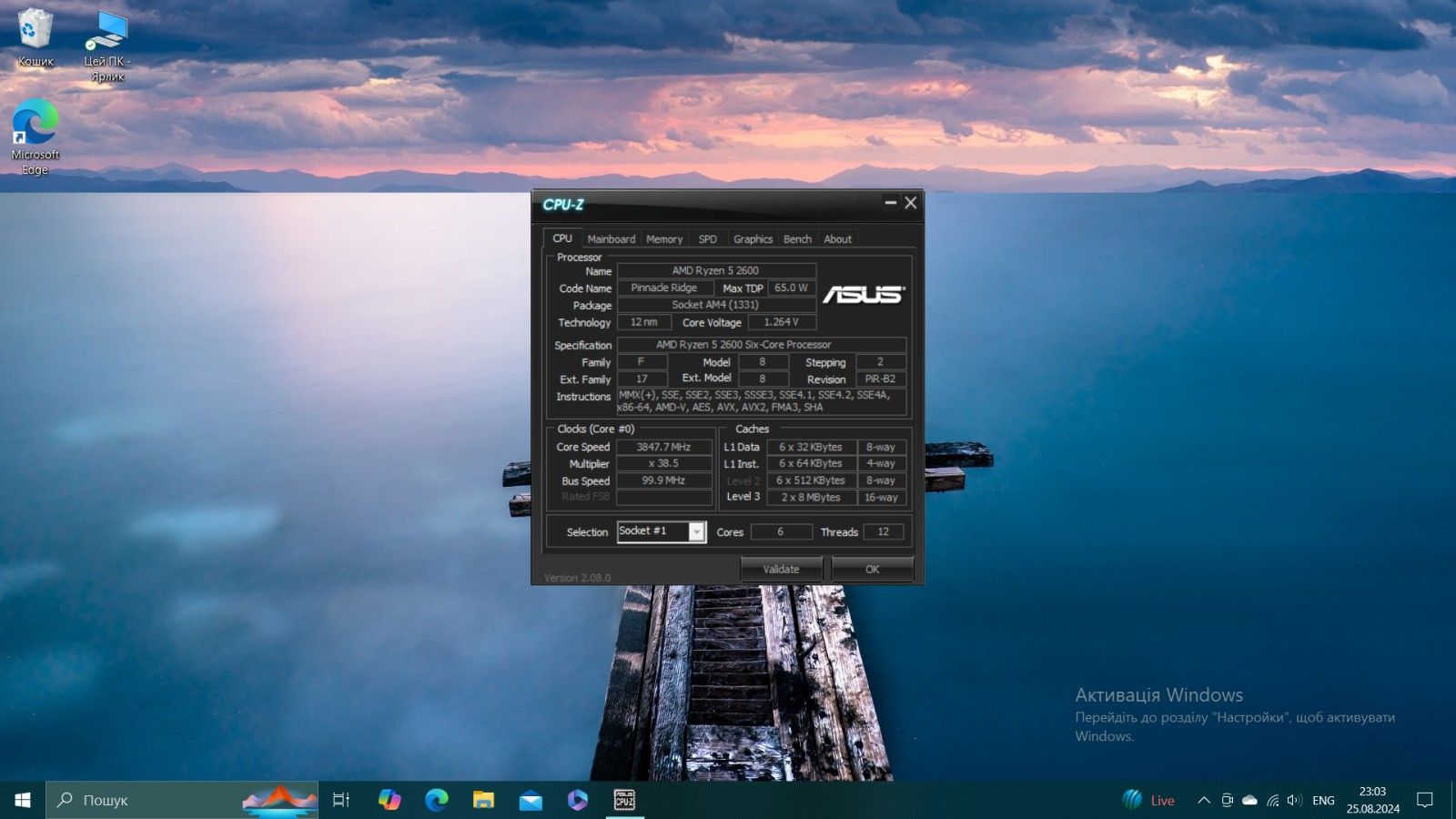
Task: Click the CPU-Z taskbar icon
Action: click(624, 800)
